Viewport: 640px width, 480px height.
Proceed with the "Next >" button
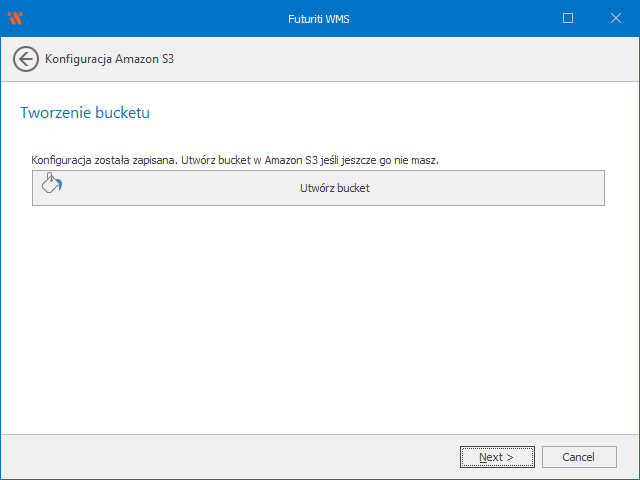[496, 457]
